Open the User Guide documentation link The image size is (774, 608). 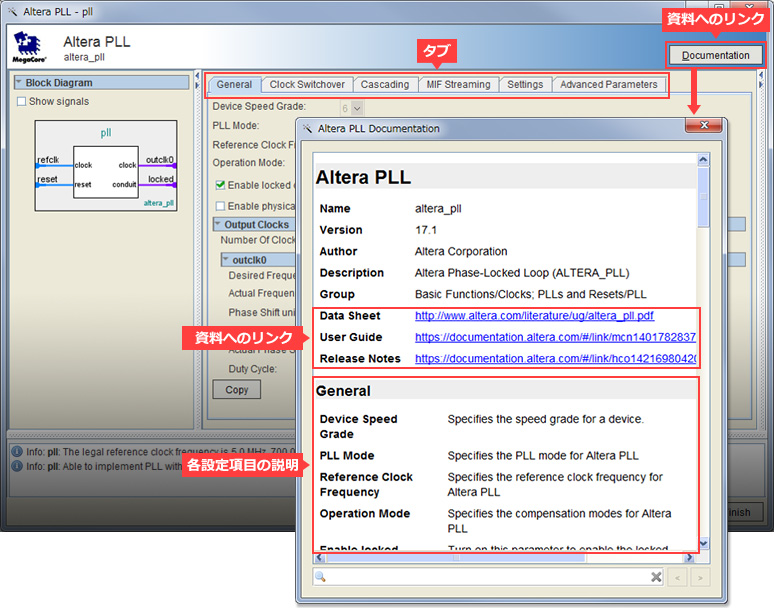pos(555,337)
